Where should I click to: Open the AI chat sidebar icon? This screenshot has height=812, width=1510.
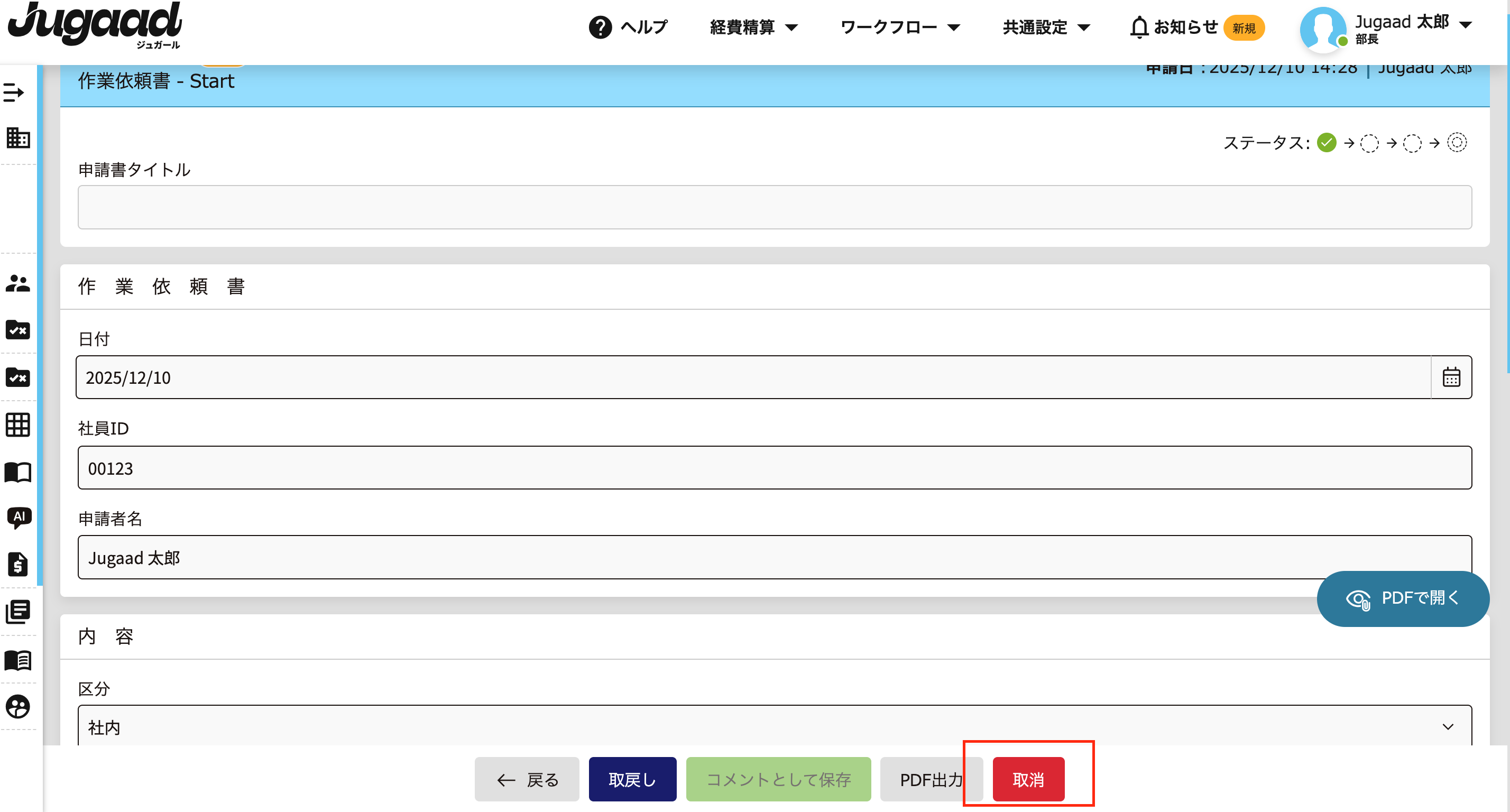[19, 518]
